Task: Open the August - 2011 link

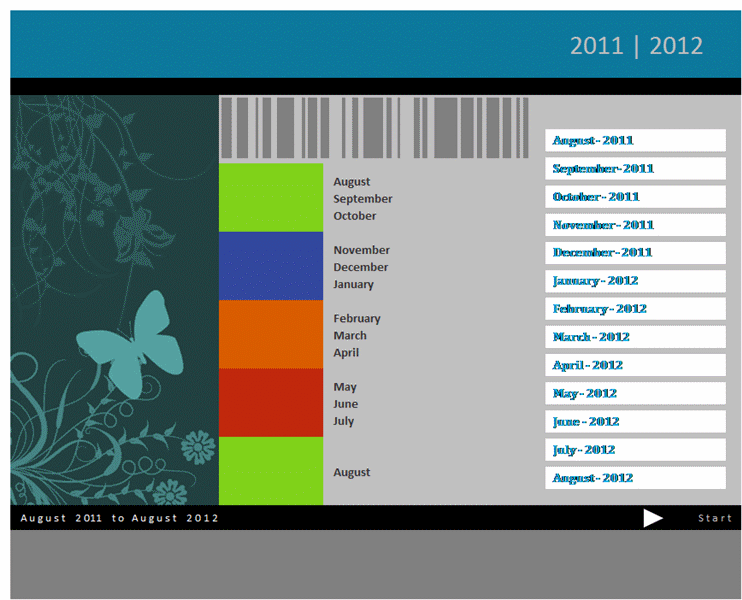Action: click(x=635, y=141)
